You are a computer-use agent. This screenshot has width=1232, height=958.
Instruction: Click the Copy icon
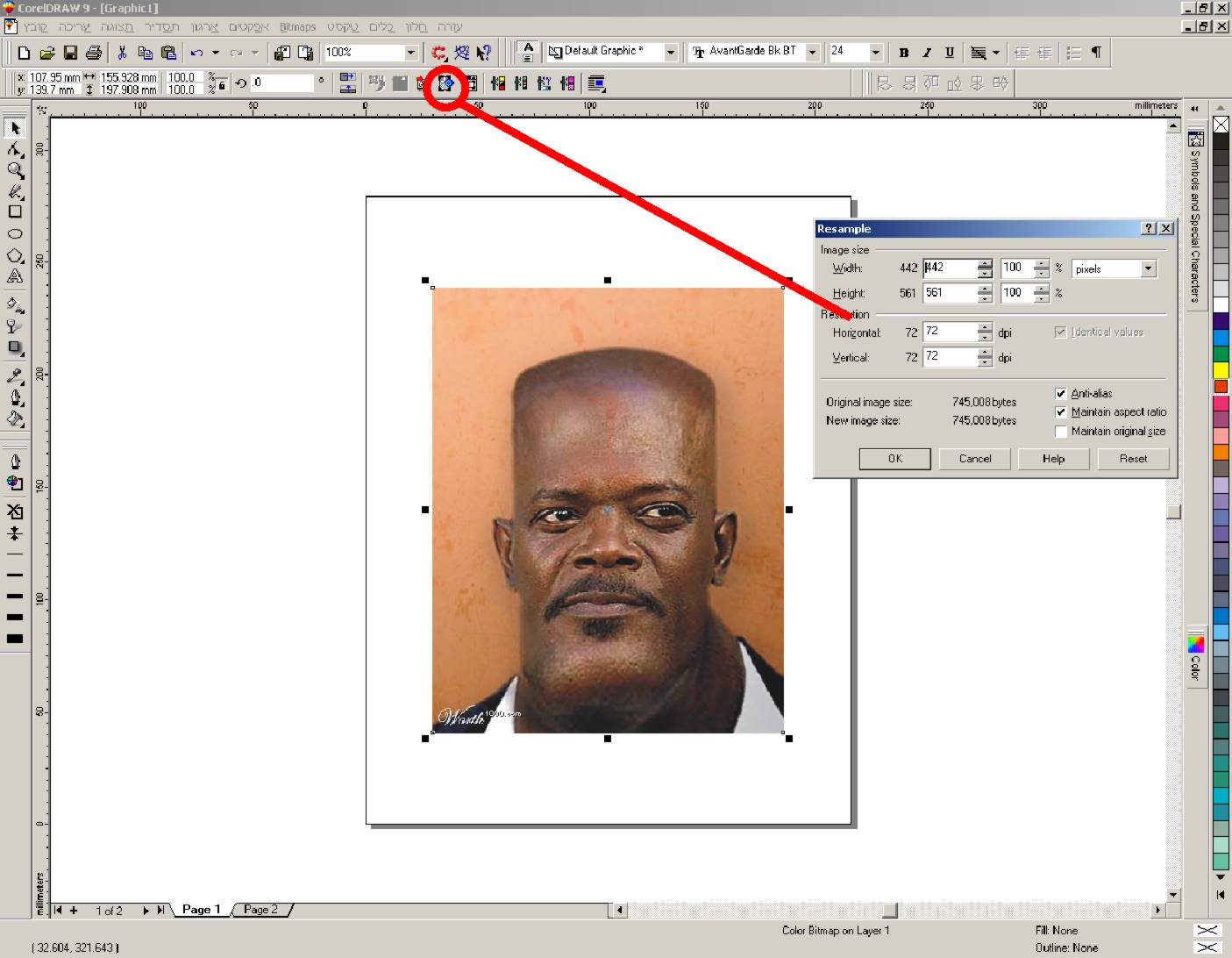point(146,53)
